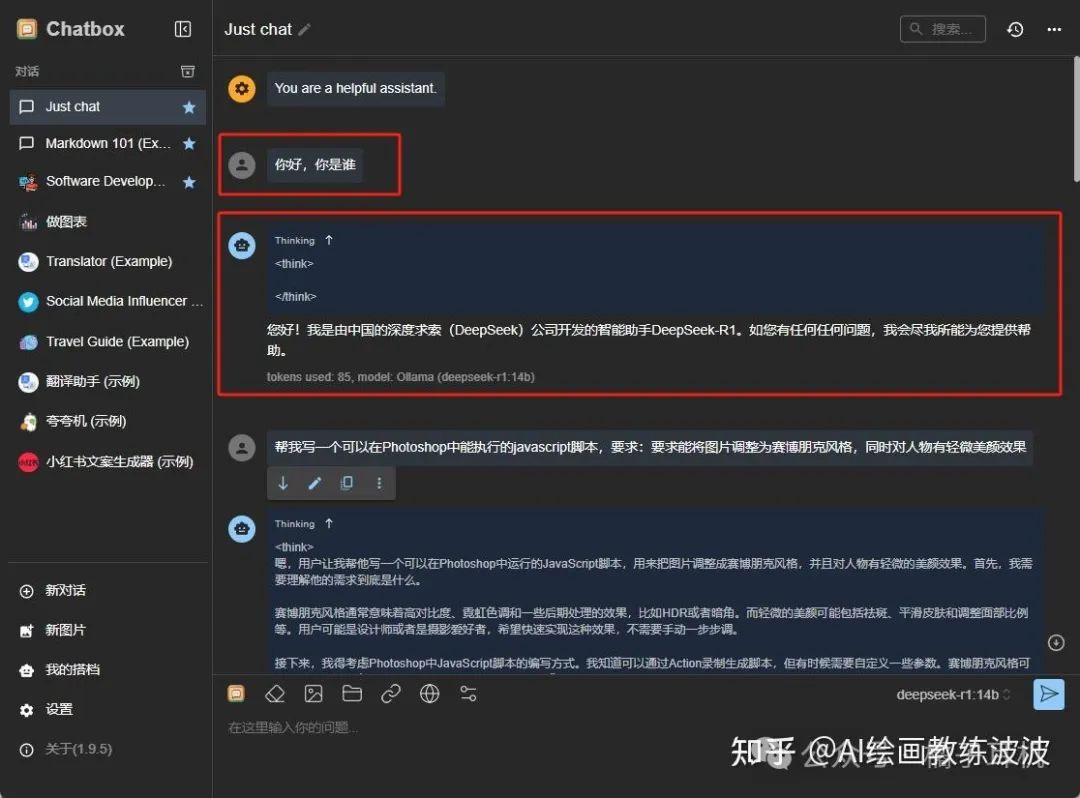The width and height of the screenshot is (1080, 798).
Task: Open 设置 settings
Action: click(107, 709)
